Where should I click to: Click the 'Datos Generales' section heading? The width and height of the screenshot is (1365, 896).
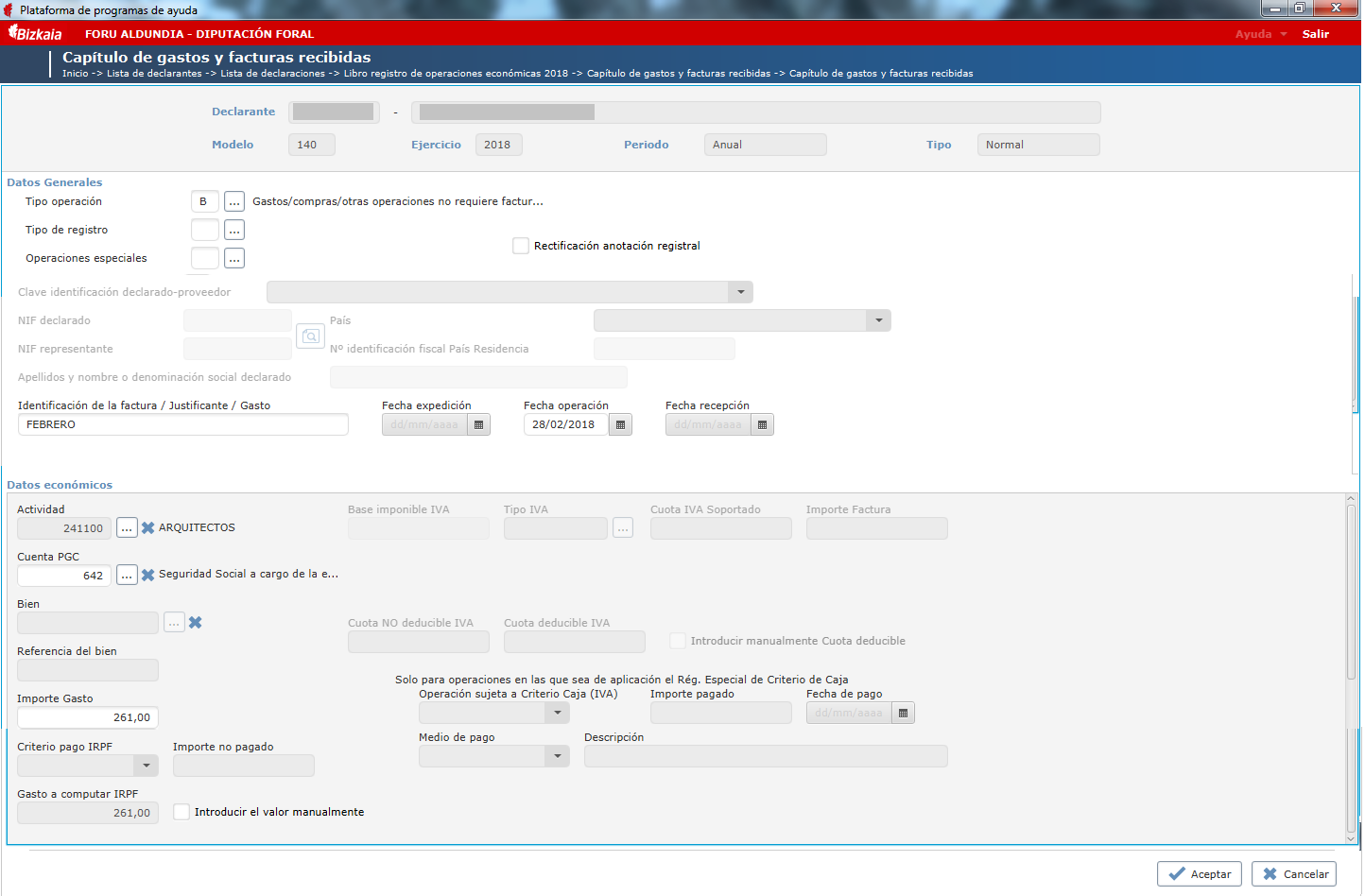pyautogui.click(x=55, y=182)
